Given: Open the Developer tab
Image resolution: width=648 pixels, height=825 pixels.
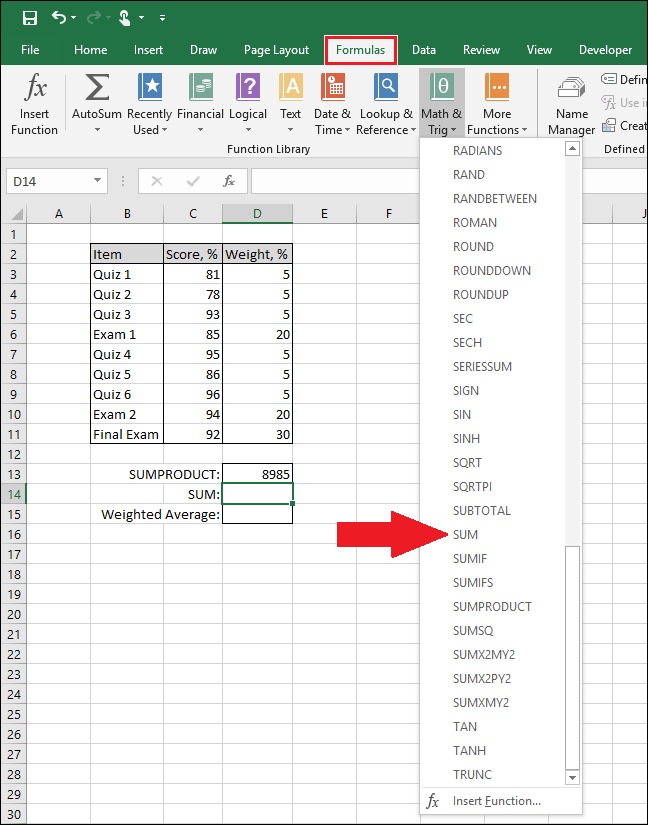Looking at the screenshot, I should [605, 50].
